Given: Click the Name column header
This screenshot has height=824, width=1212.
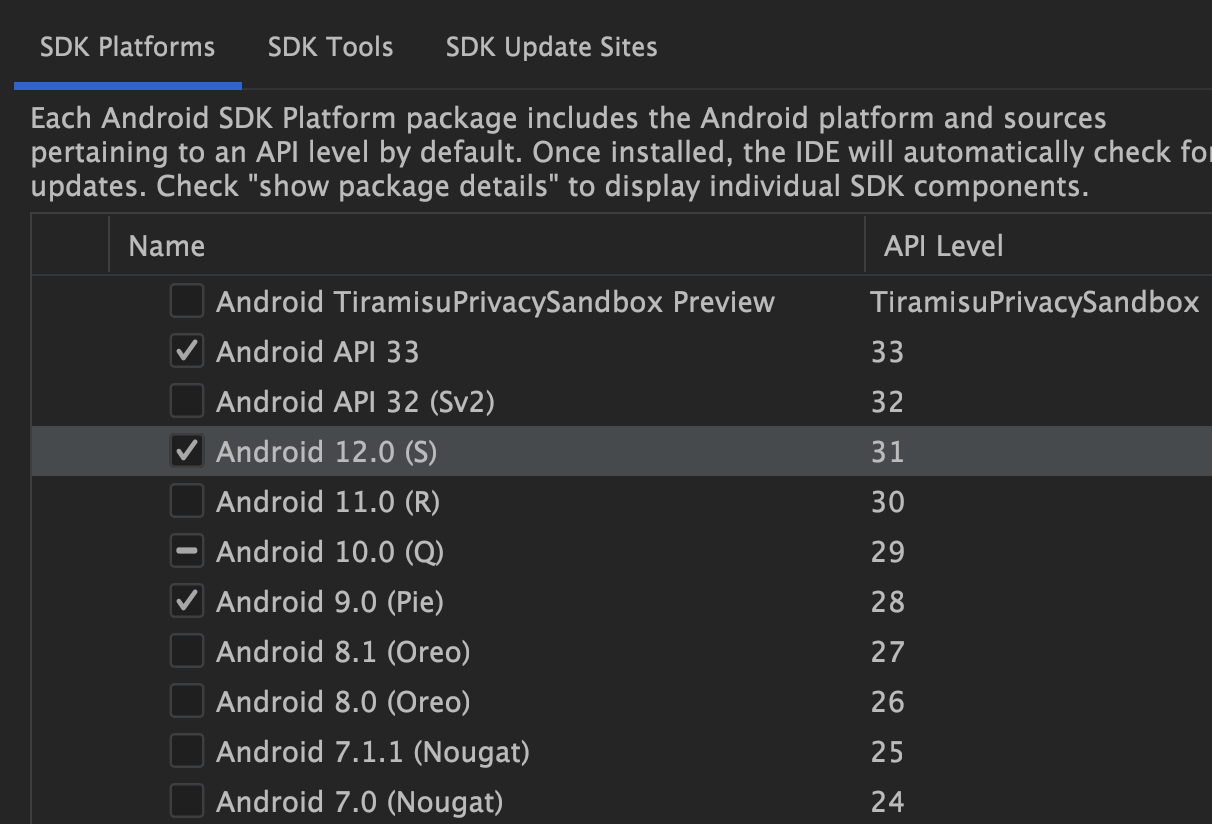Looking at the screenshot, I should pyautogui.click(x=166, y=245).
